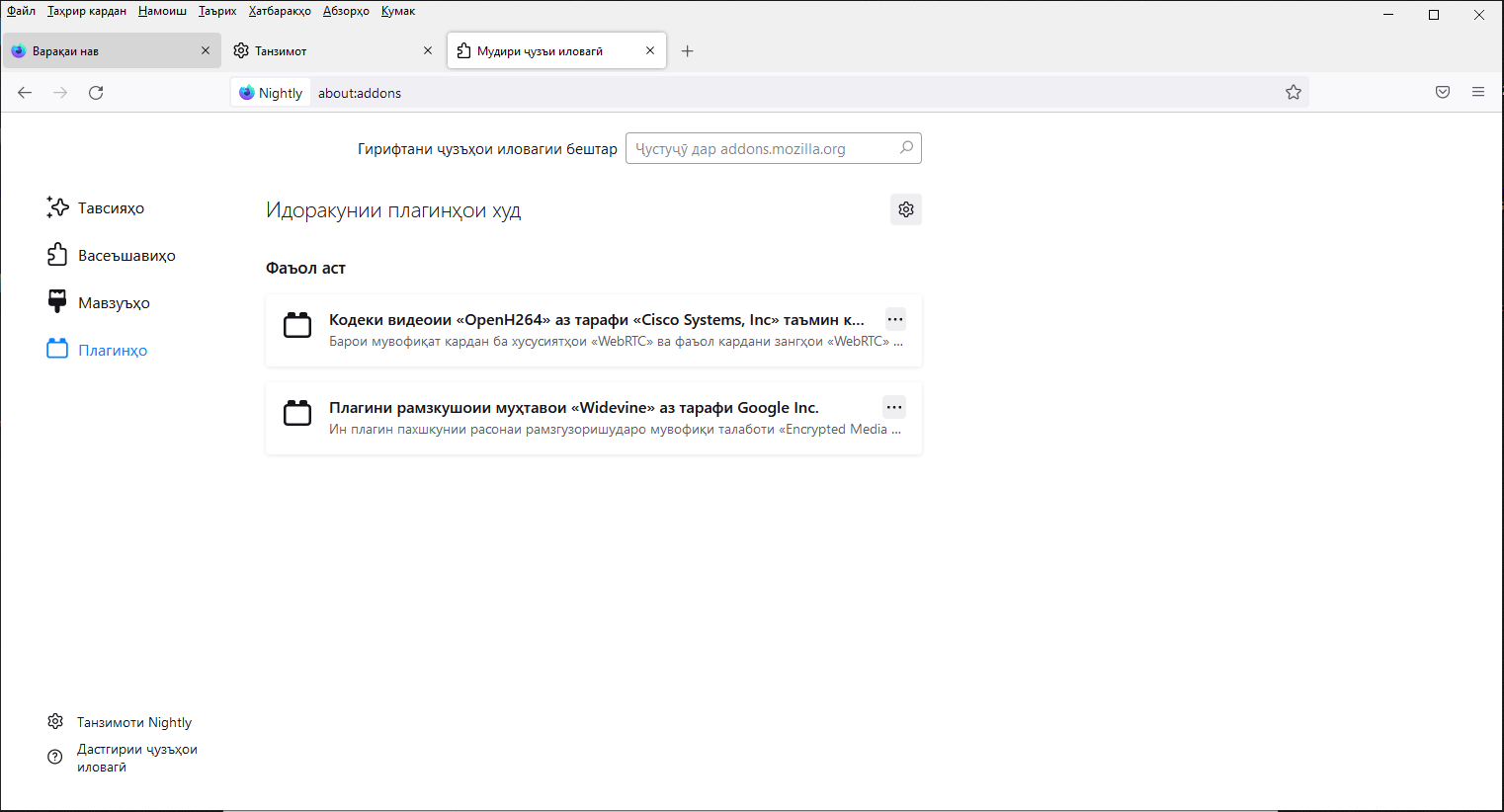The height and width of the screenshot is (812, 1504).
Task: Select the Васеъшавиҳо category
Action: (x=113, y=256)
